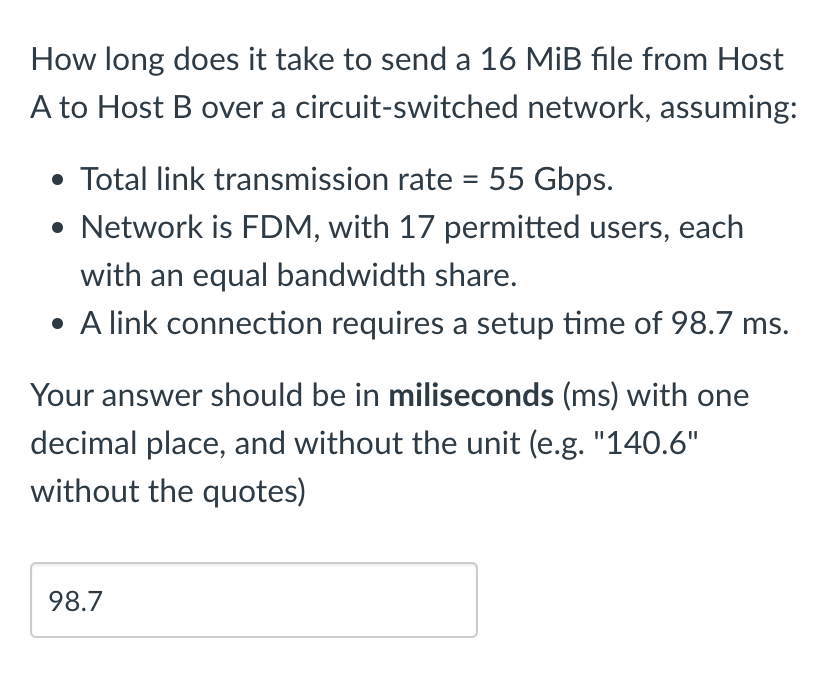Click the second bullet point marker
Screen dimensions: 824x690
pos(57,227)
